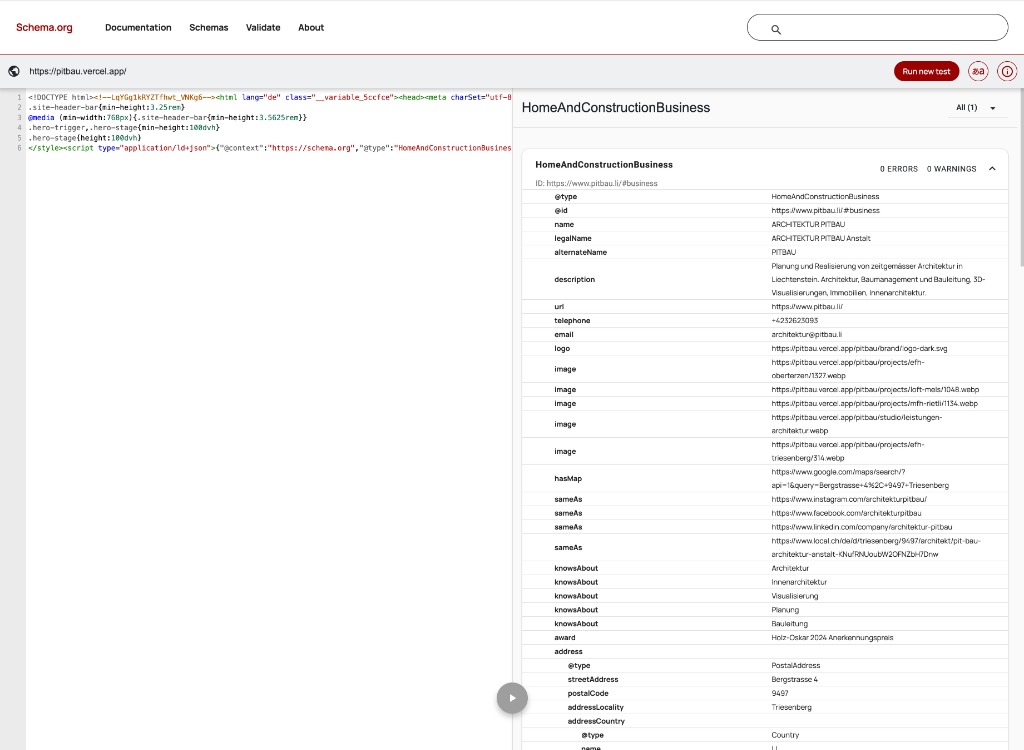1024x750 pixels.
Task: Click the gray play button
Action: [x=512, y=698]
